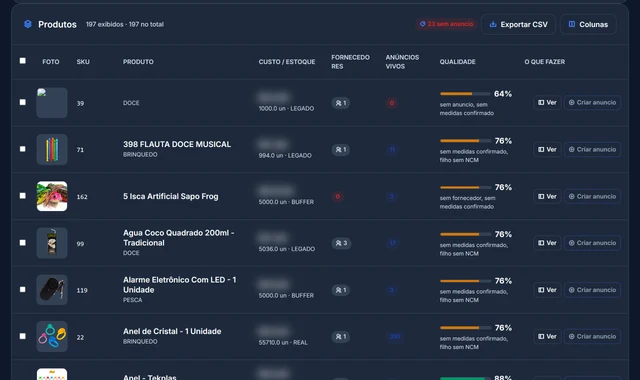Screen dimensions: 640x380
Task: Click supplier badge for Alarme Eletrônico row
Action: coord(341,290)
